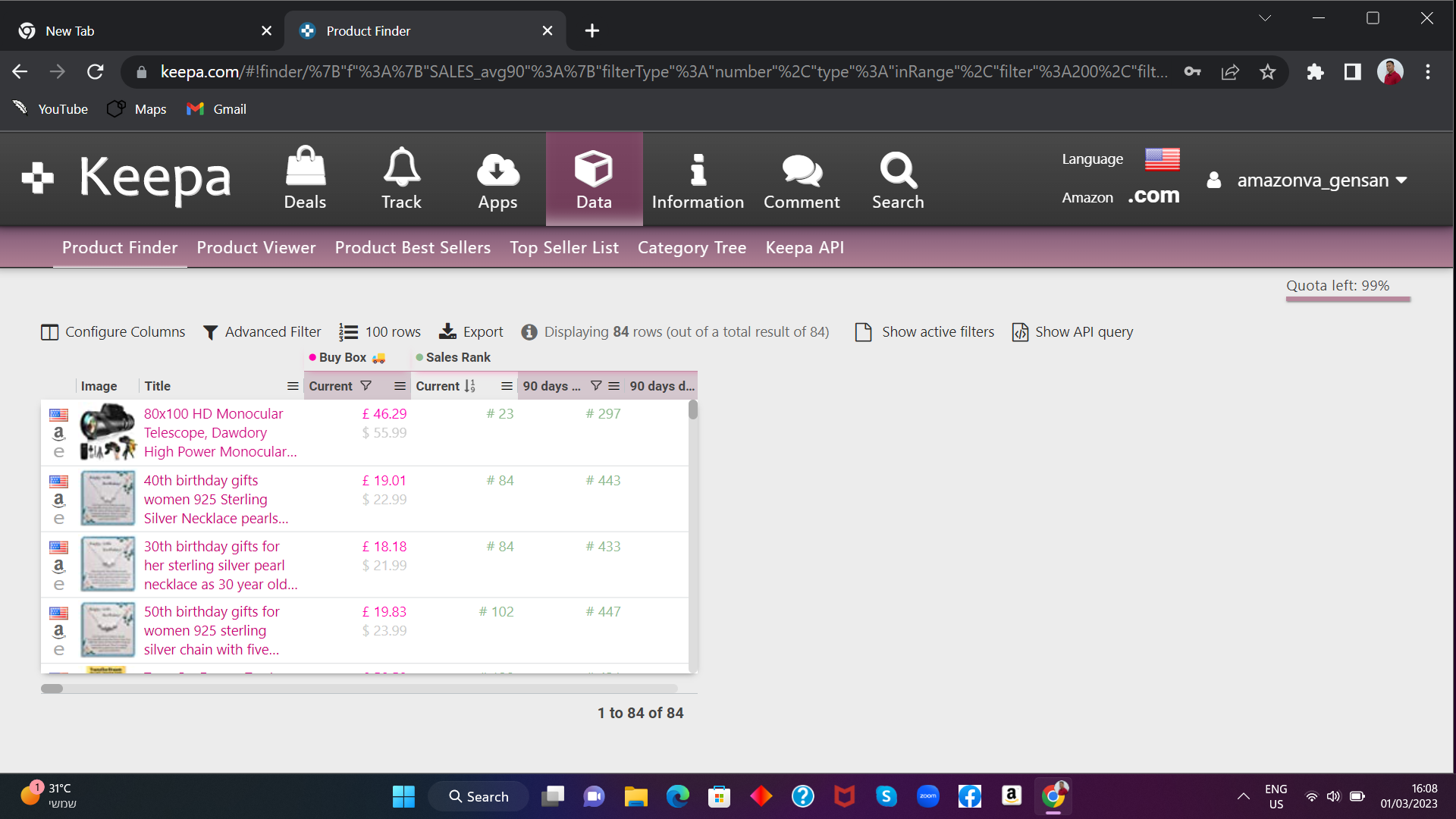This screenshot has height=819, width=1456.
Task: Click the Comment speech bubbles icon
Action: (802, 170)
